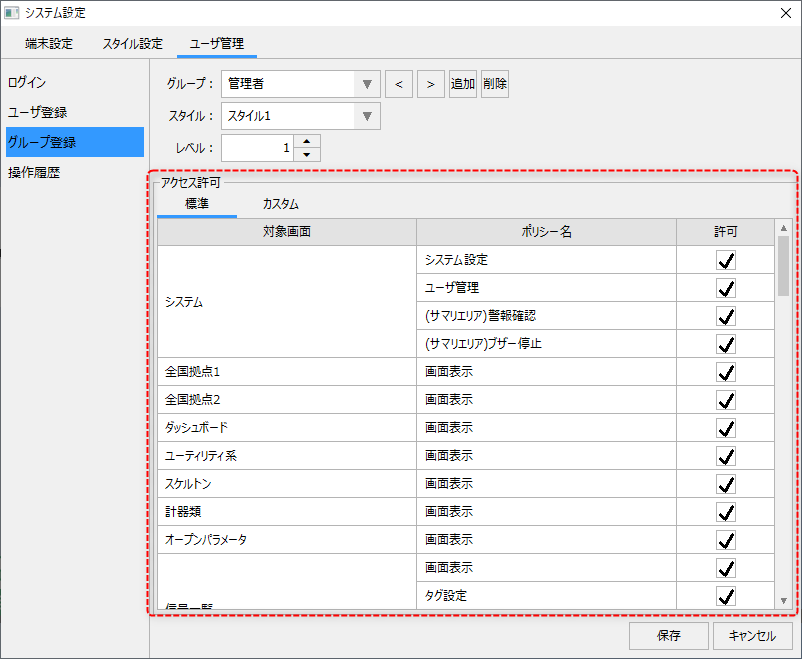The height and width of the screenshot is (659, 802).
Task: Select ユーザ登録 in the left sidebar
Action: point(38,112)
